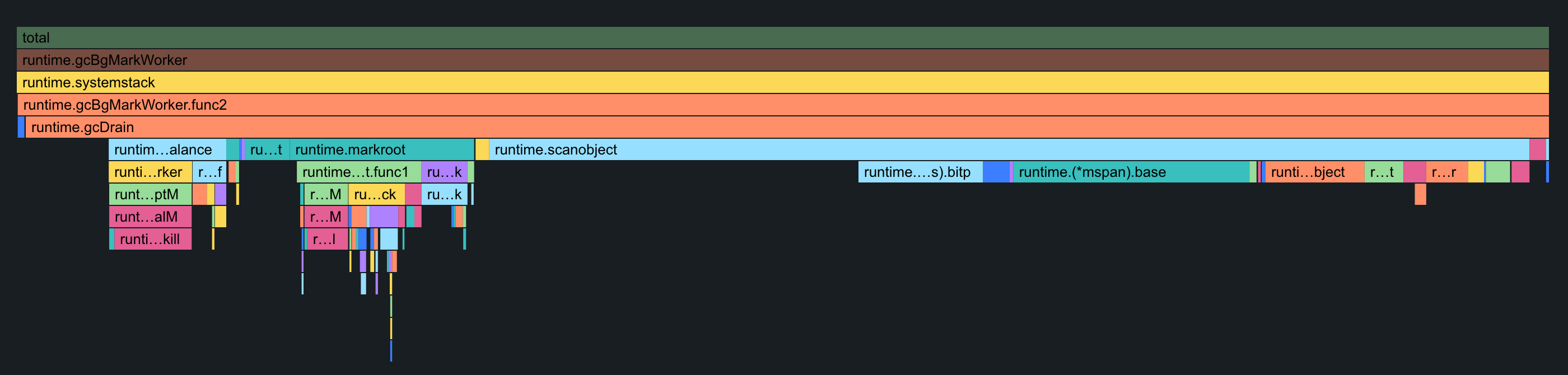Click the runtime.gcDrain frame
The image size is (1568, 375).
(785, 127)
